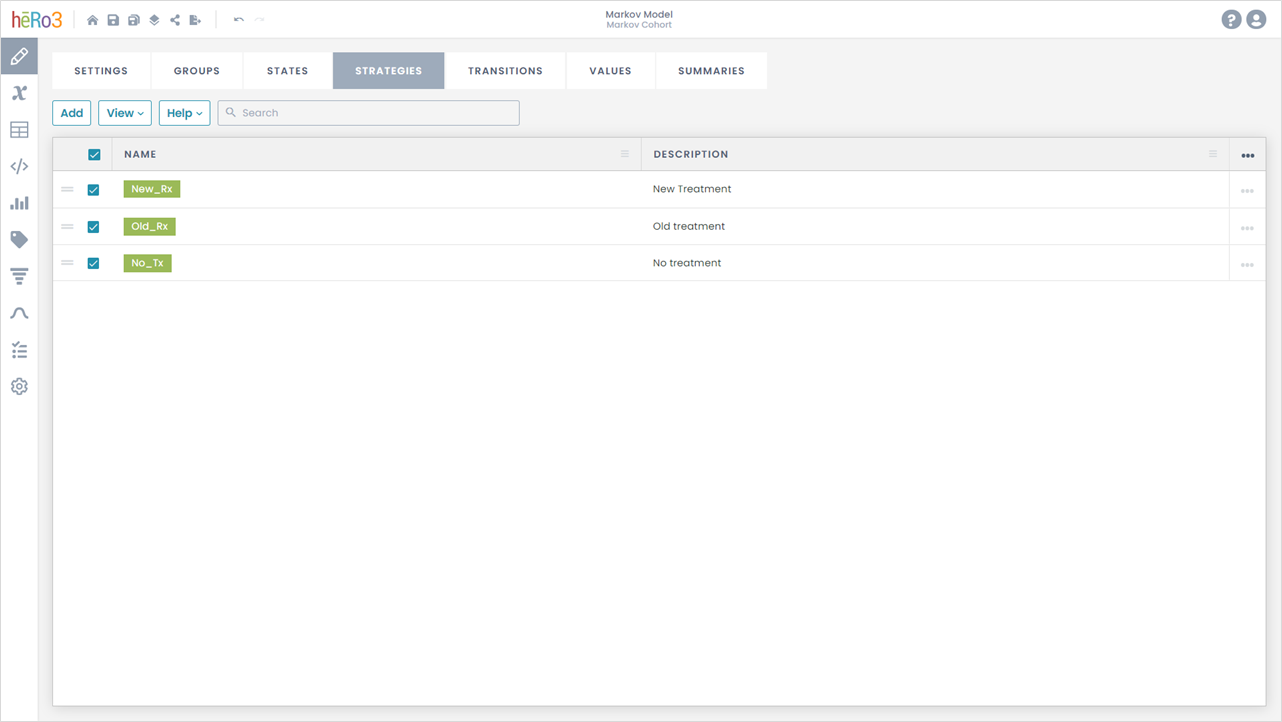Image resolution: width=1282 pixels, height=722 pixels.
Task: Click the New_Rx strategy name tag
Action: tap(152, 189)
